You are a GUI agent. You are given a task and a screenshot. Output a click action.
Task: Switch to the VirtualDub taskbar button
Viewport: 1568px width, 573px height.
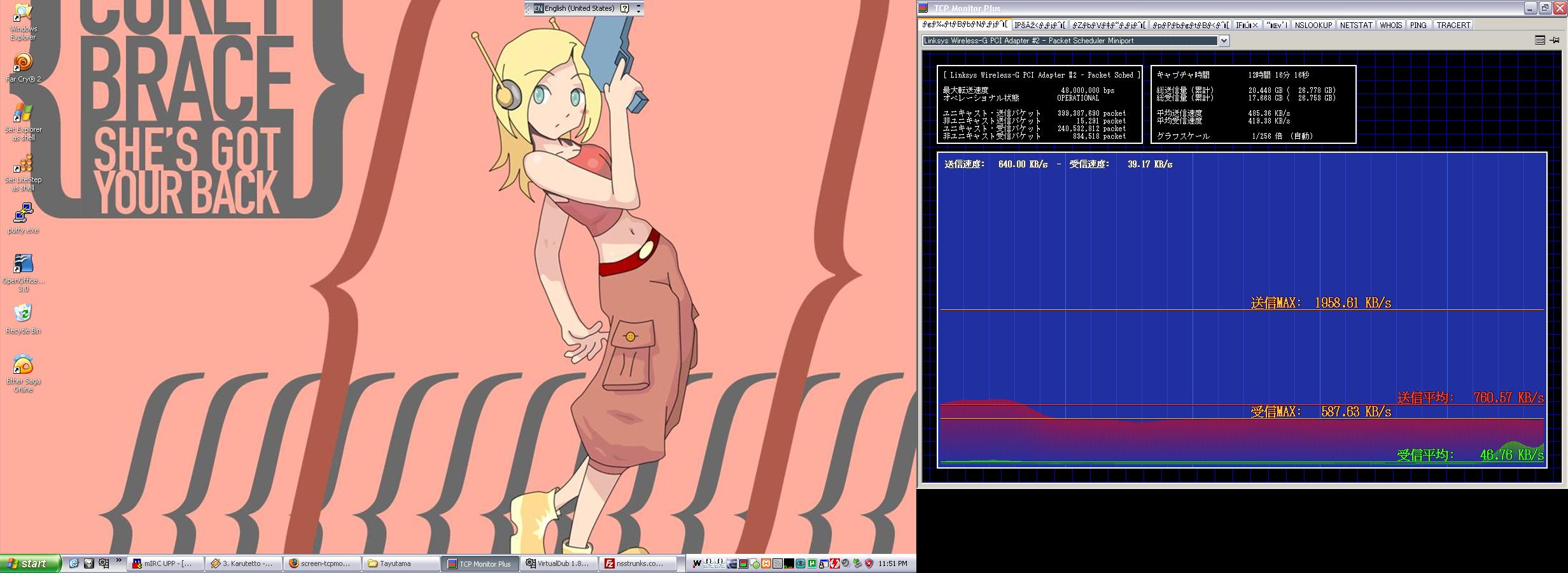[x=558, y=563]
